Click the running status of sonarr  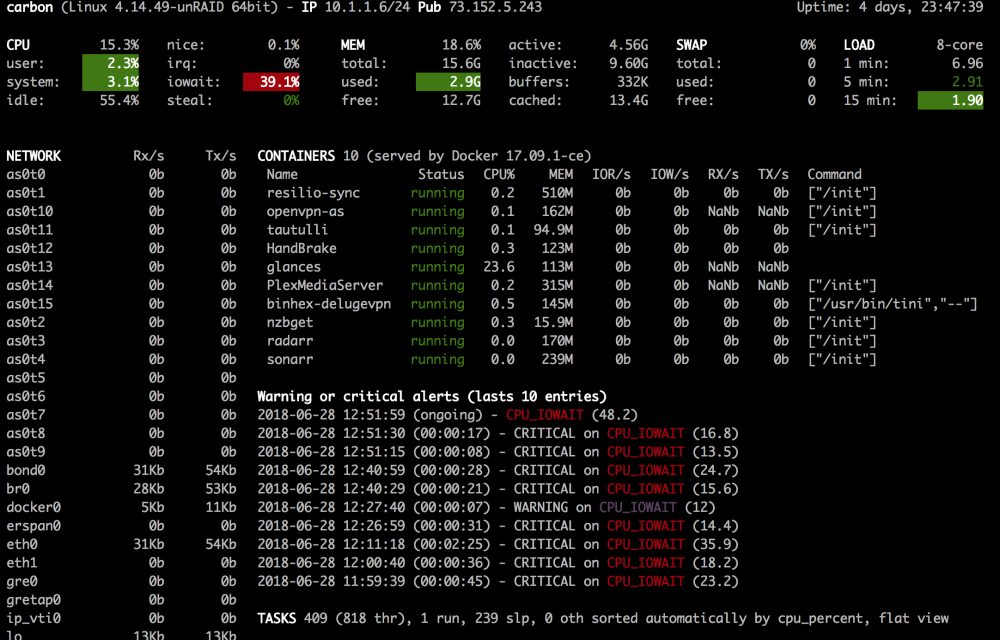pos(437,360)
